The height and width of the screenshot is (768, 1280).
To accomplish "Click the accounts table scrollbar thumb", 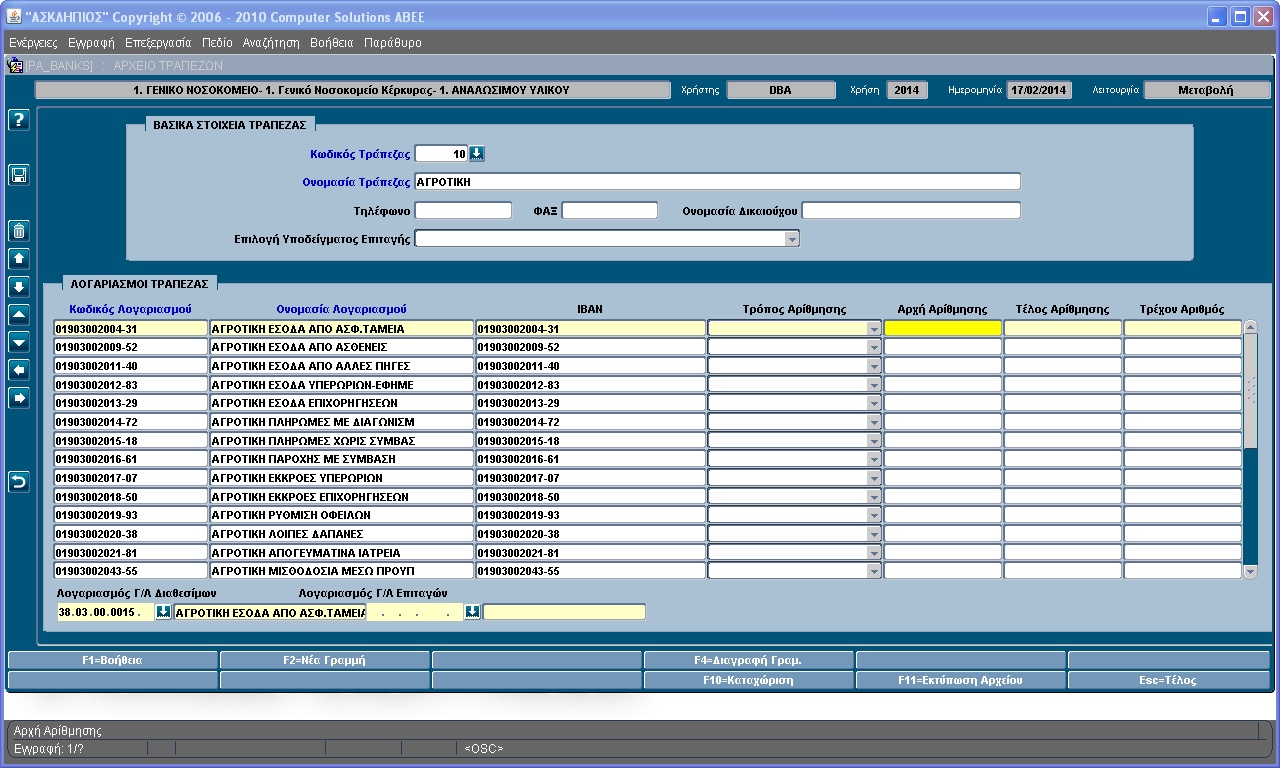I will point(1250,391).
